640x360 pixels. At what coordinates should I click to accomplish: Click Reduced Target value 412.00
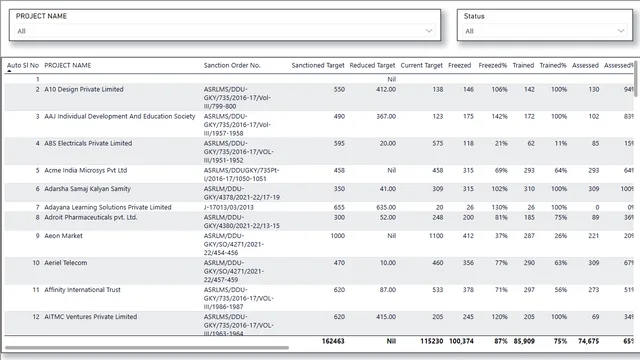(x=386, y=89)
